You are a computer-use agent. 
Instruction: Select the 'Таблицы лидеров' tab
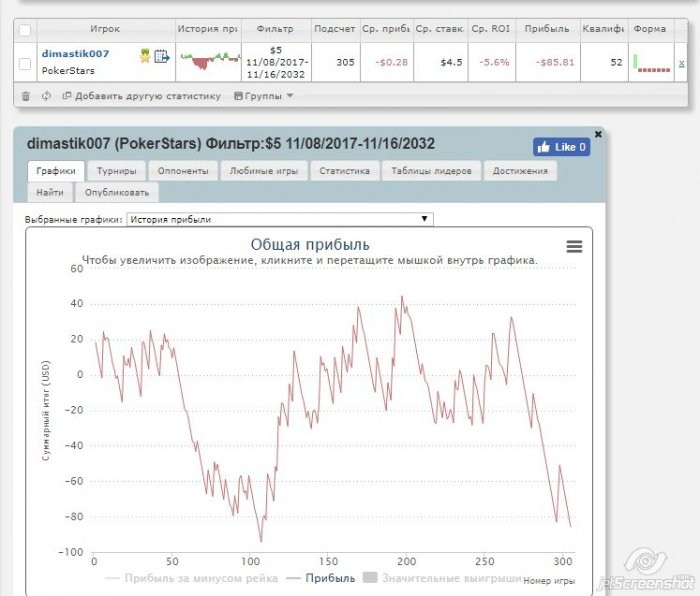(431, 171)
